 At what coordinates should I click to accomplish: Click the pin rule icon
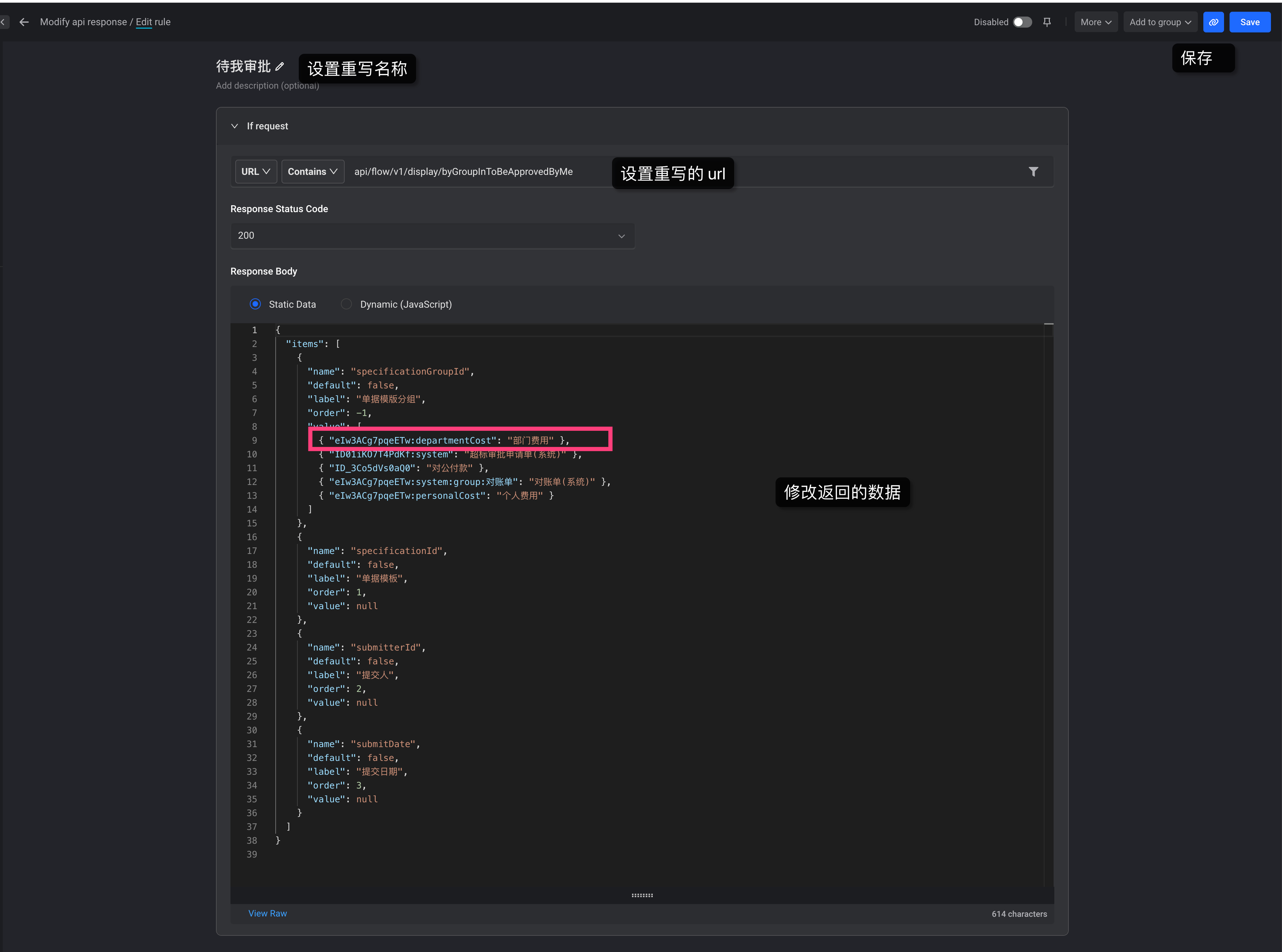click(x=1047, y=22)
